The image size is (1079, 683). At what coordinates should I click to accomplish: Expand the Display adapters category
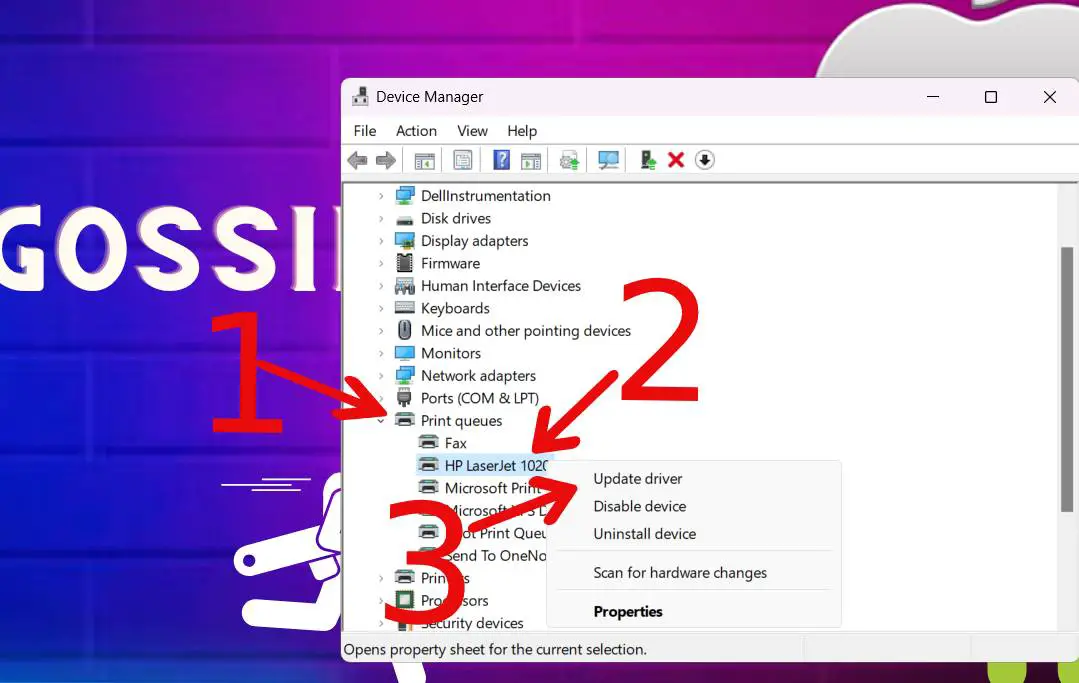coord(381,240)
